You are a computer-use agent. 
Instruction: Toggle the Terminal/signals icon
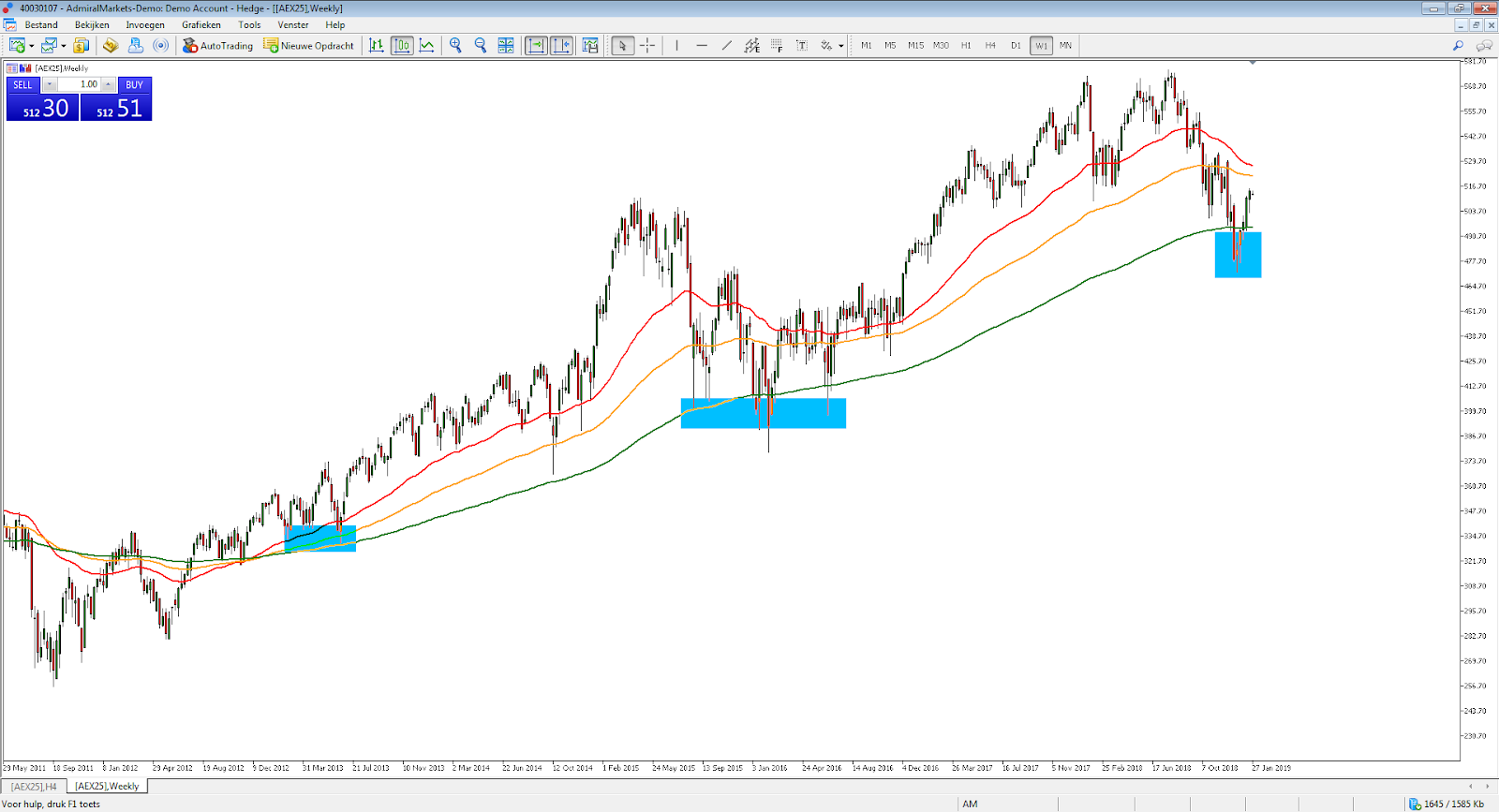(161, 45)
